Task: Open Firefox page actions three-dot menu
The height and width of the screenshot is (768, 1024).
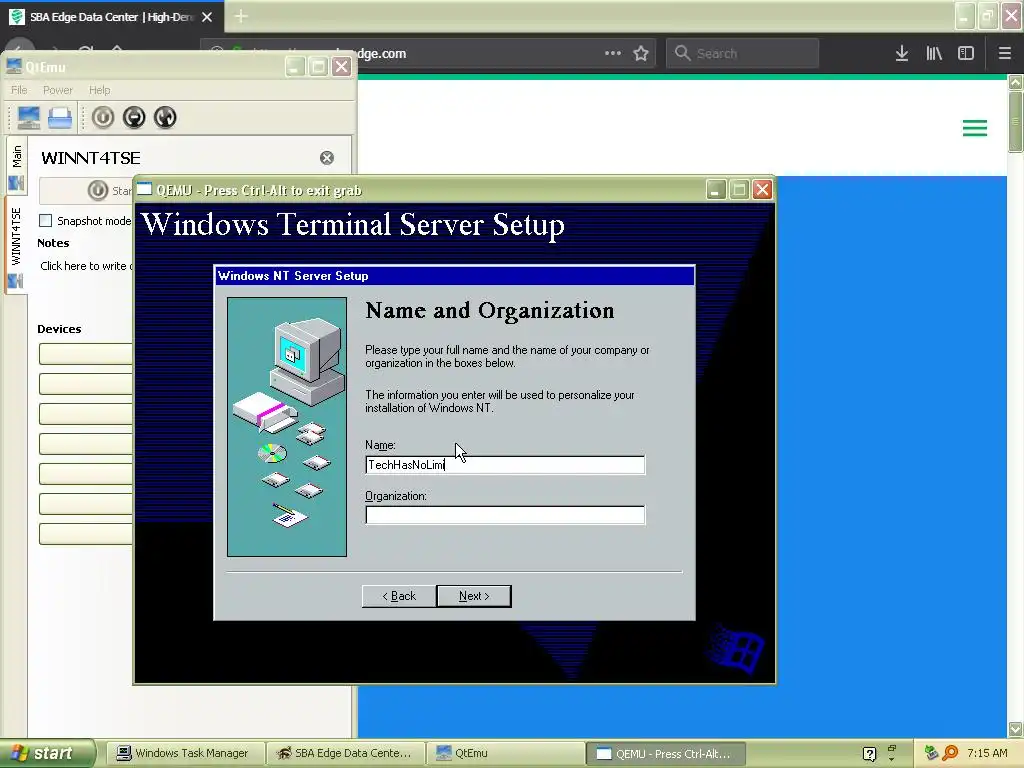Action: pyautogui.click(x=613, y=54)
